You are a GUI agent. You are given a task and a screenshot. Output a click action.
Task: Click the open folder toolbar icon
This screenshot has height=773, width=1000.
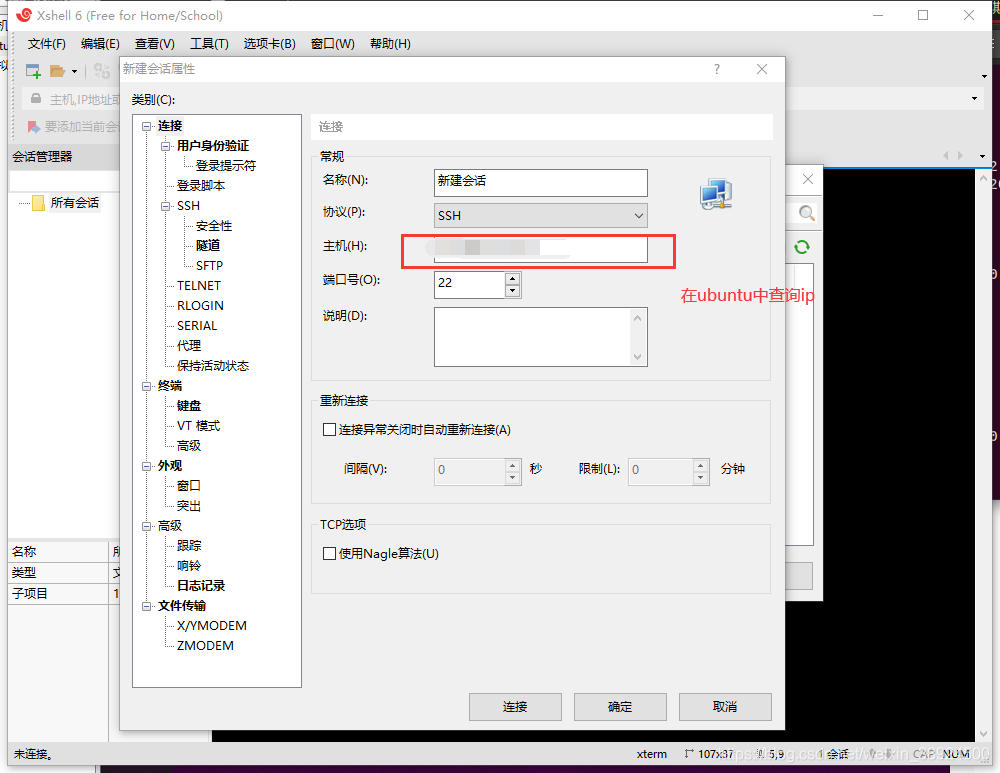(57, 71)
